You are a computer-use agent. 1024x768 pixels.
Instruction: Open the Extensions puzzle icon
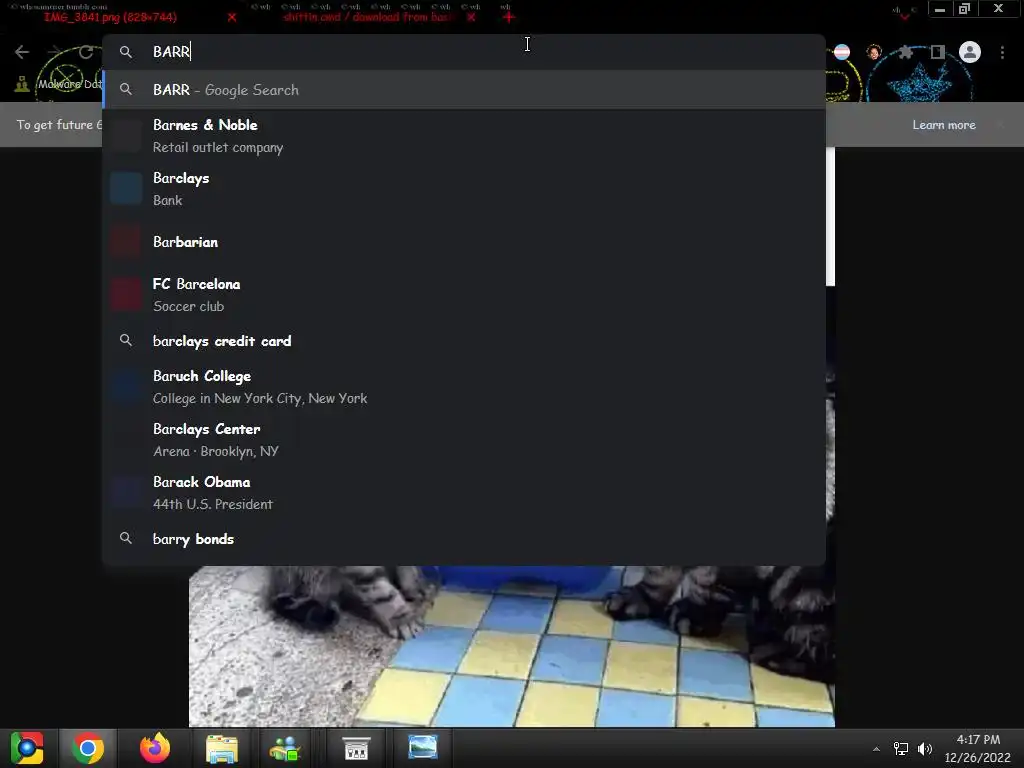pyautogui.click(x=905, y=52)
